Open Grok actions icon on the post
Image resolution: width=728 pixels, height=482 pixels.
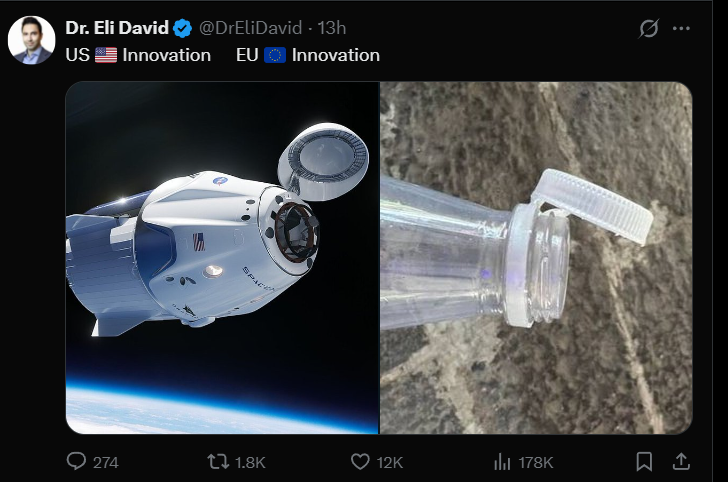pyautogui.click(x=649, y=28)
